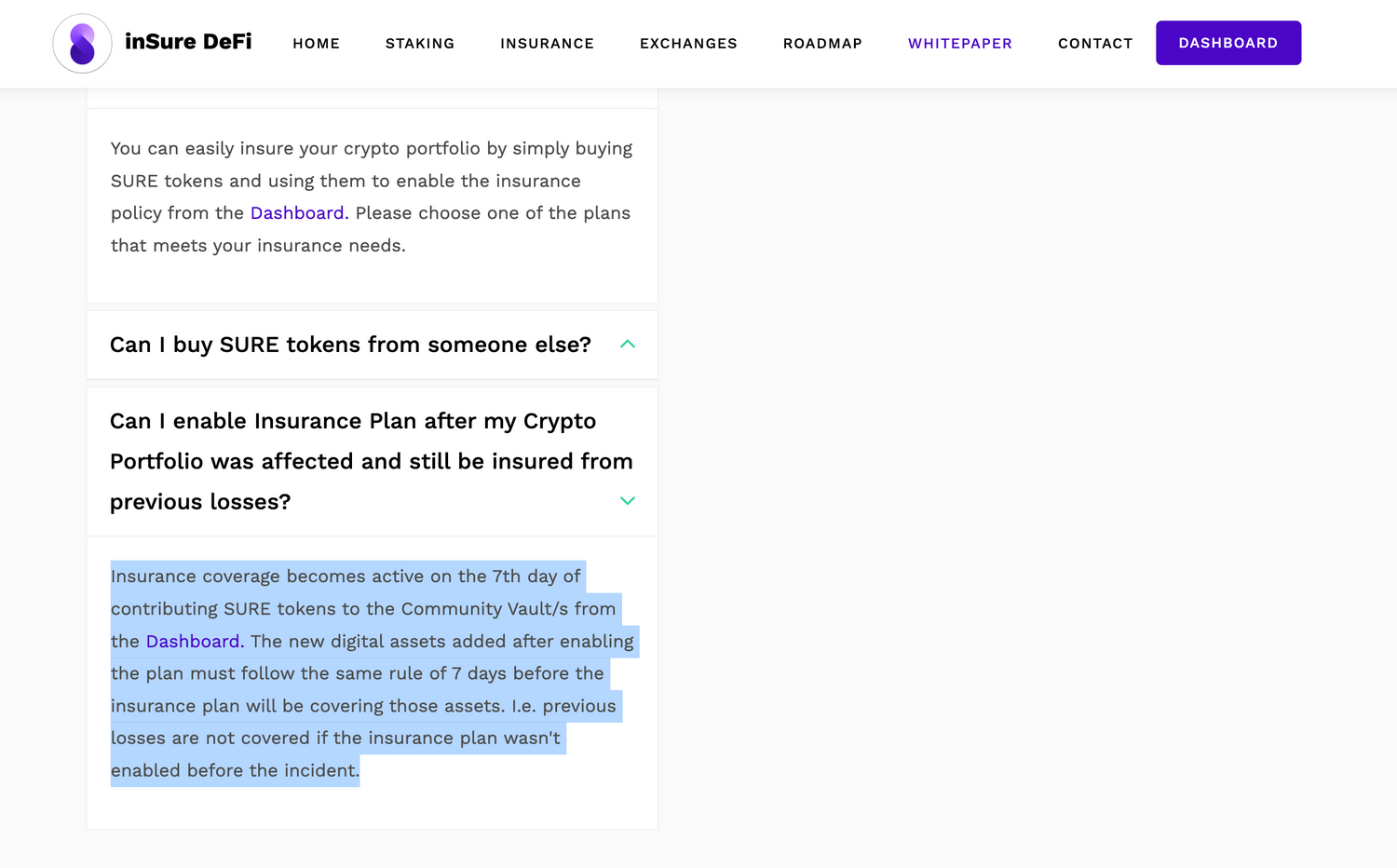This screenshot has height=868, width=1397.
Task: Go to the Staking page
Action: 420,44
